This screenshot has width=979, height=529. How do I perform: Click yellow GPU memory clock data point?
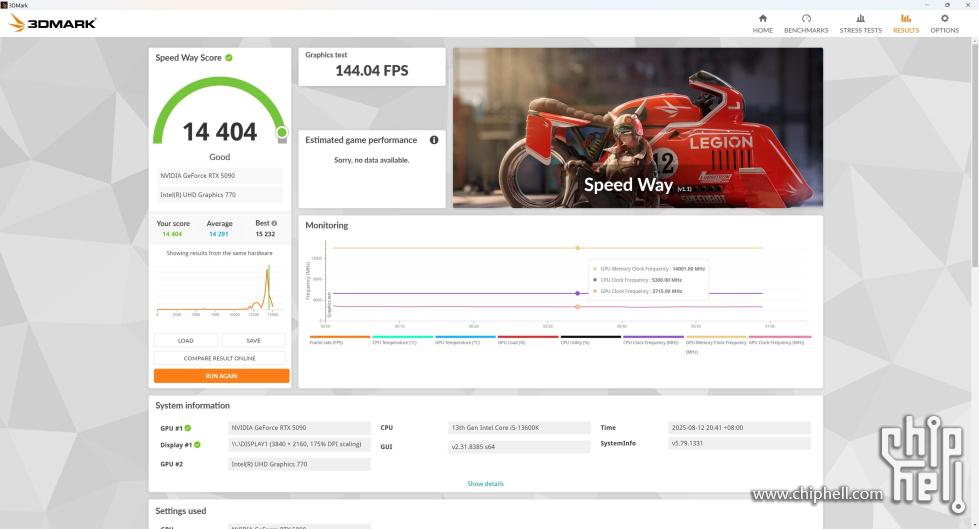click(x=578, y=248)
